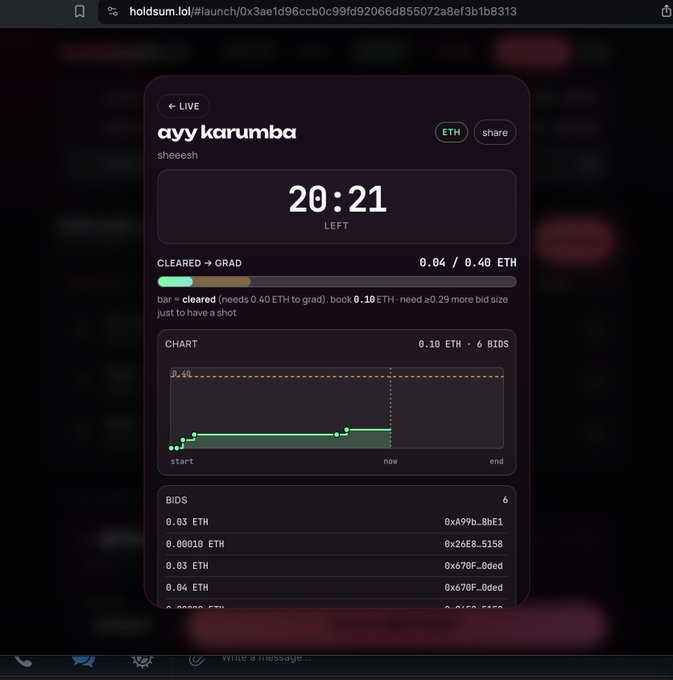
Task: Click bidder address 0x26E8…5158
Action: 474,544
